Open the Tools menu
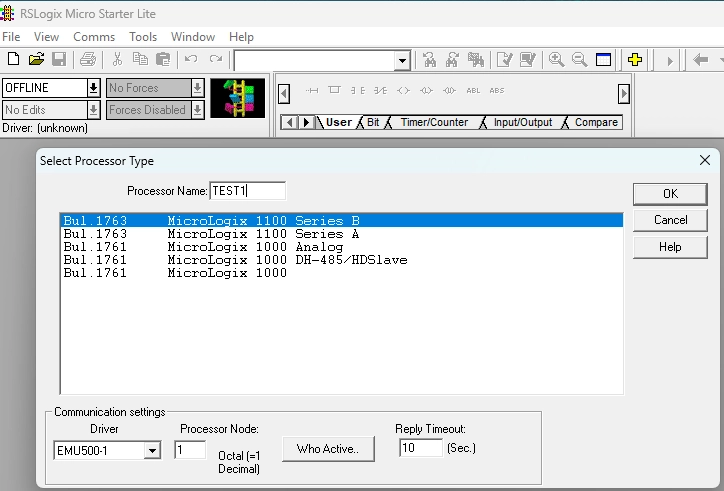Viewport: 724px width, 491px height. coord(143,37)
